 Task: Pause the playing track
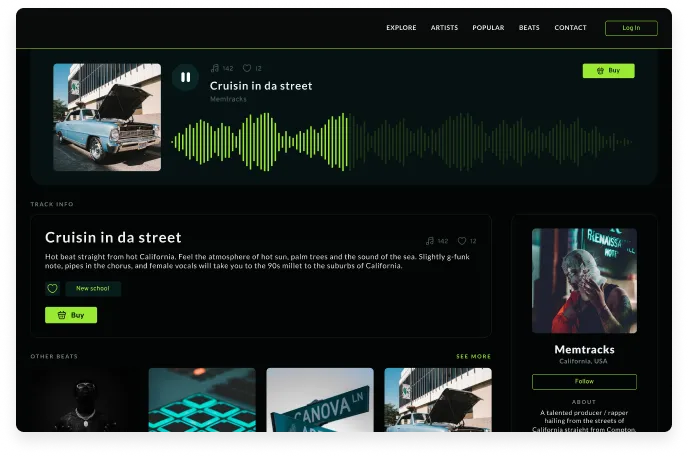(x=185, y=77)
